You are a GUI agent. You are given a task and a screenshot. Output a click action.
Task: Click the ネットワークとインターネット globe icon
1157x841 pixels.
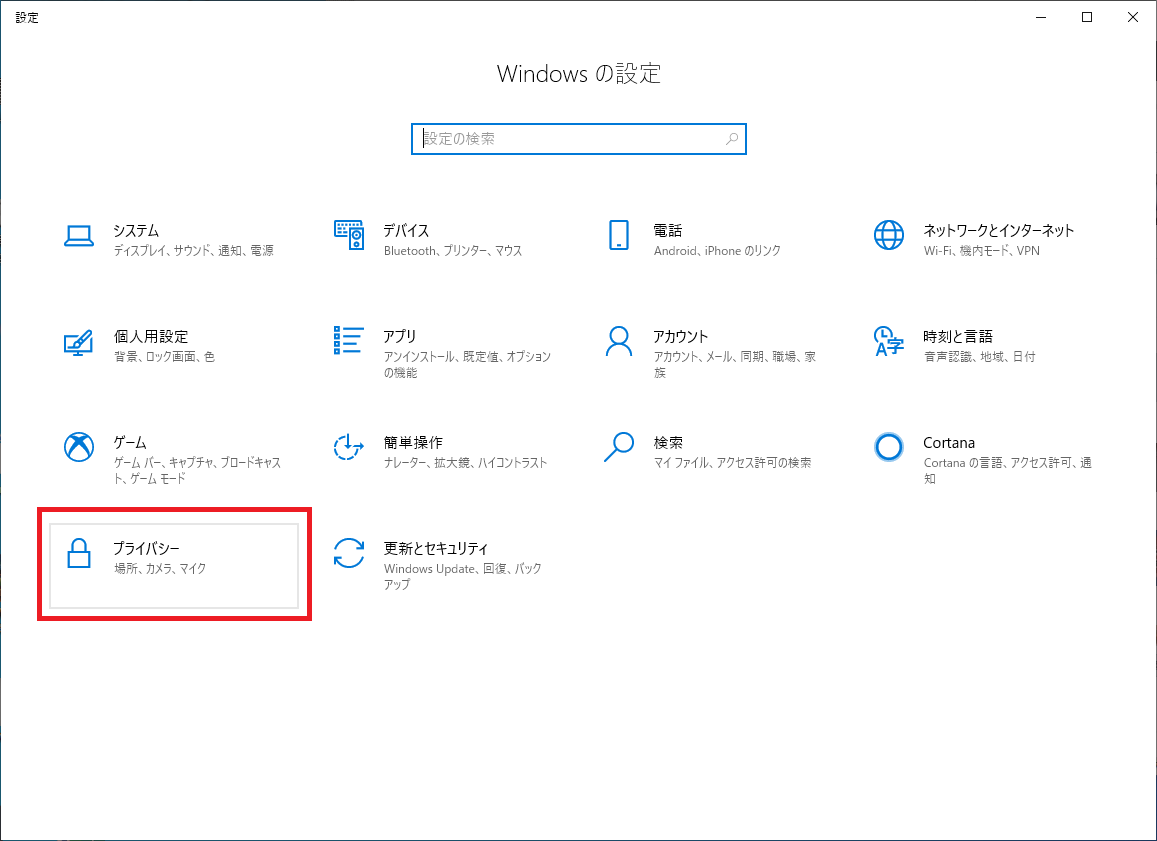pyautogui.click(x=888, y=235)
